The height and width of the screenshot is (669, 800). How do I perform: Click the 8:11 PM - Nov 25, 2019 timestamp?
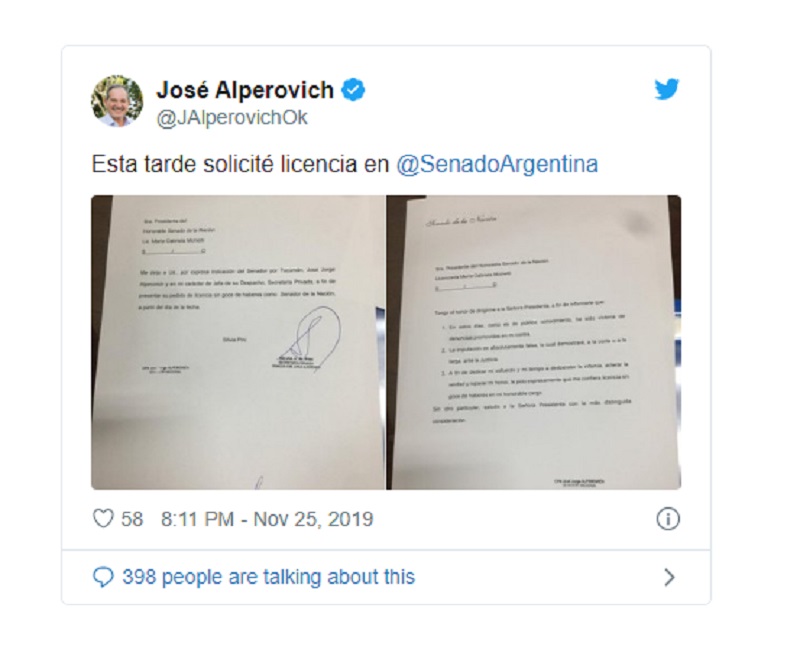click(267, 519)
